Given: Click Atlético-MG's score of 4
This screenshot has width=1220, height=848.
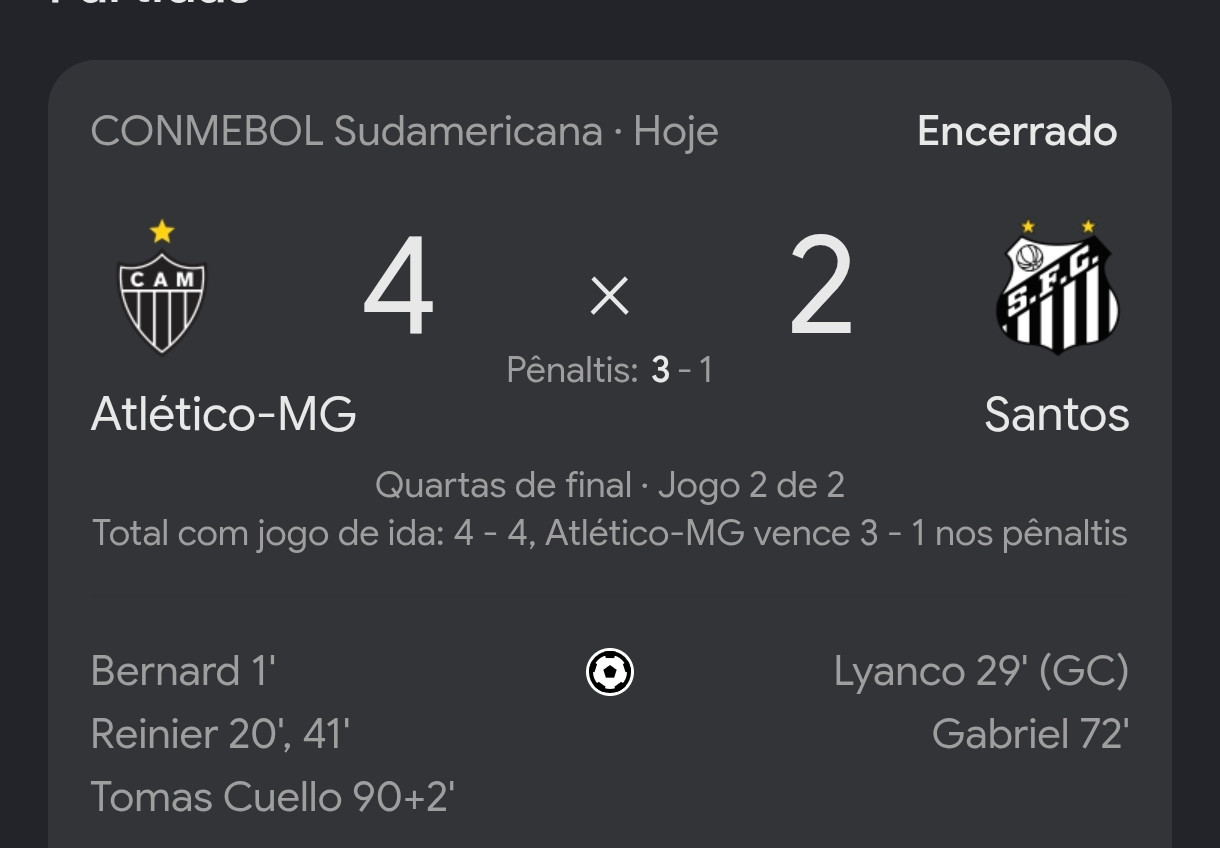Looking at the screenshot, I should (x=398, y=288).
